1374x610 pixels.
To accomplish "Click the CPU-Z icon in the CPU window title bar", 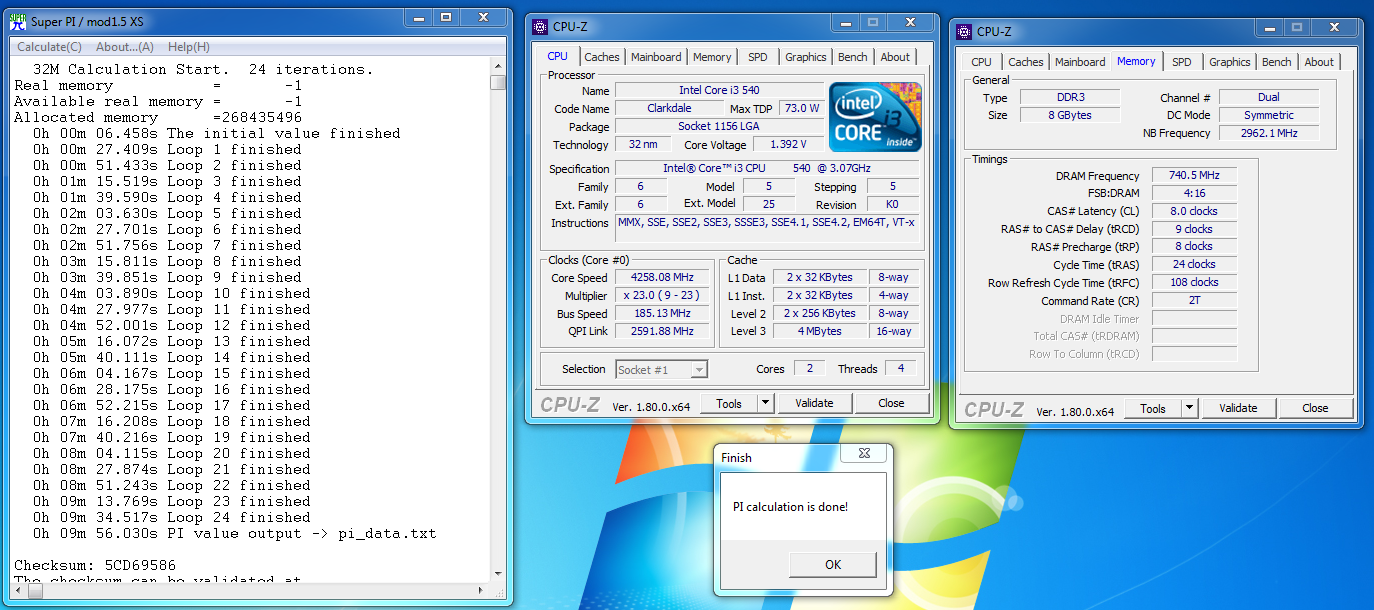I will pos(540,27).
